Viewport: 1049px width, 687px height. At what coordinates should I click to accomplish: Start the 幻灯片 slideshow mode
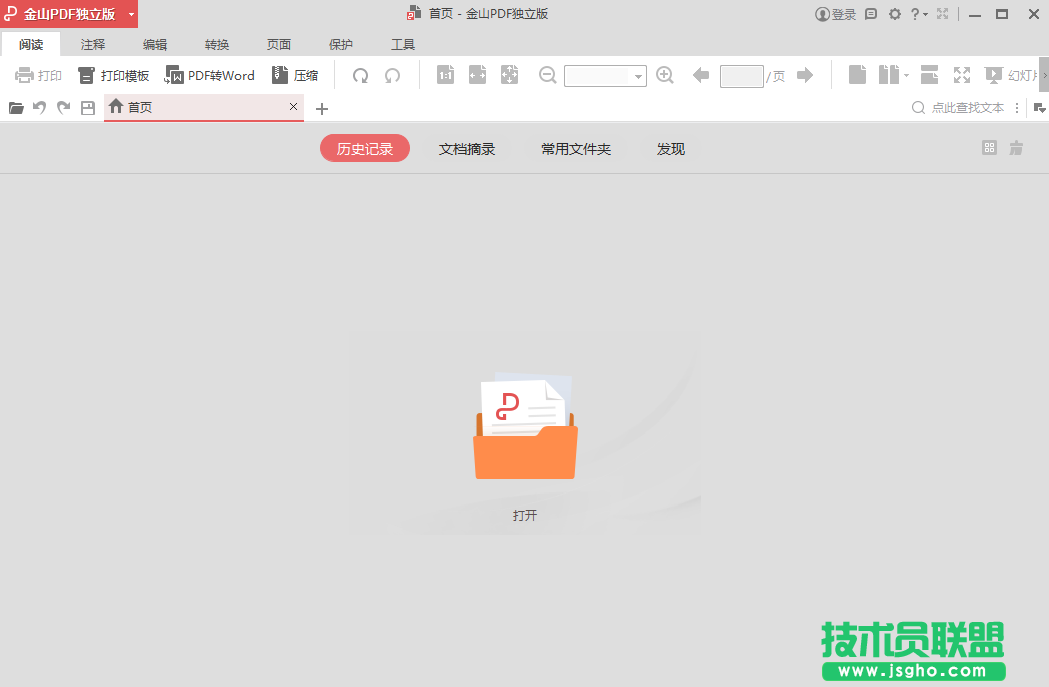1000,75
